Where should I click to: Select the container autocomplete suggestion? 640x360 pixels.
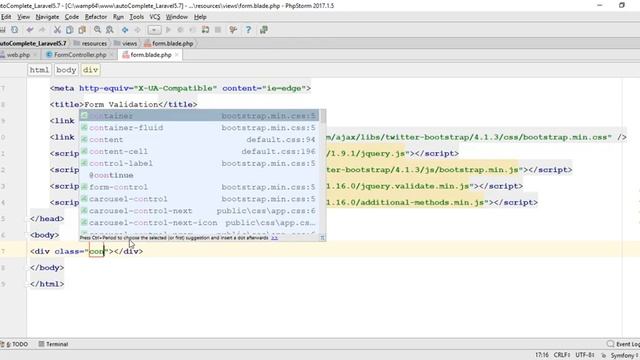(199, 116)
